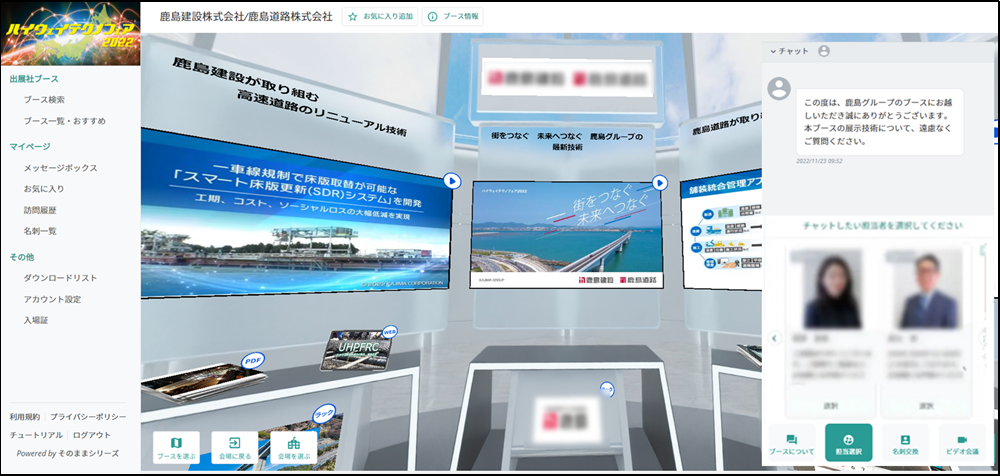Open ダウンロードリスト in sidebar
1000x476 pixels.
click(61, 278)
